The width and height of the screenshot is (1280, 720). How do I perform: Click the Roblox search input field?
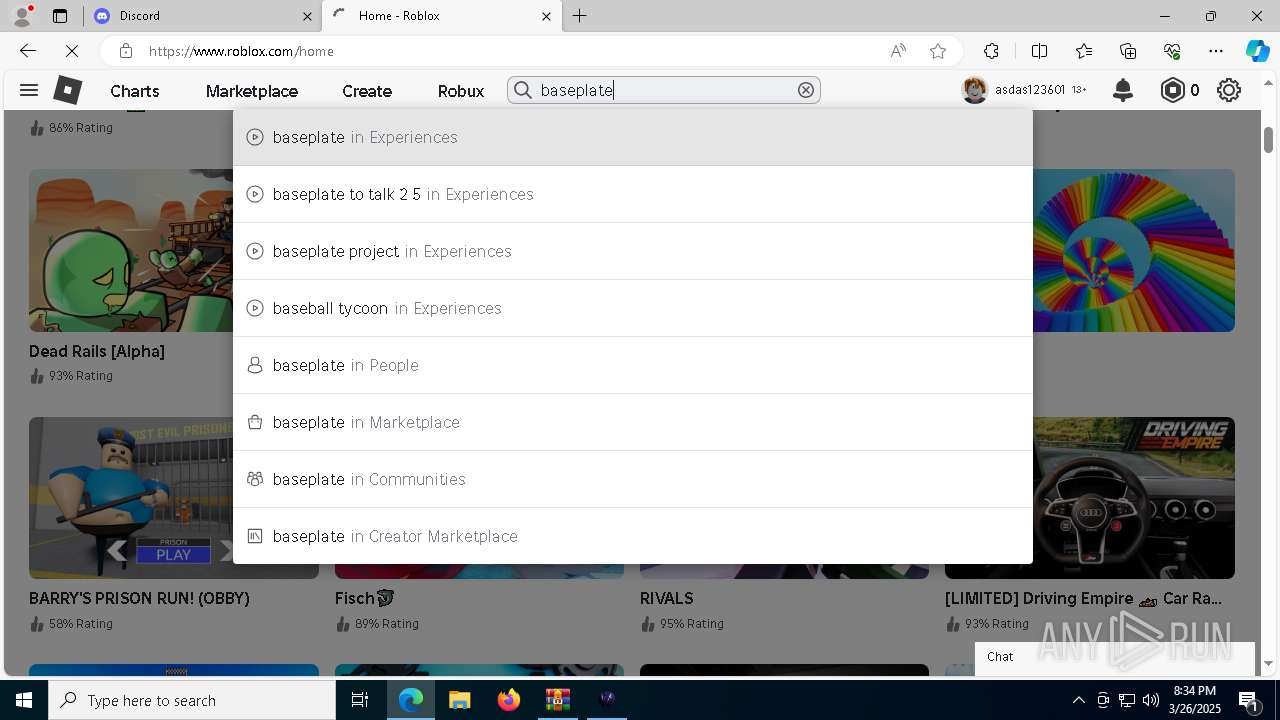pos(665,90)
